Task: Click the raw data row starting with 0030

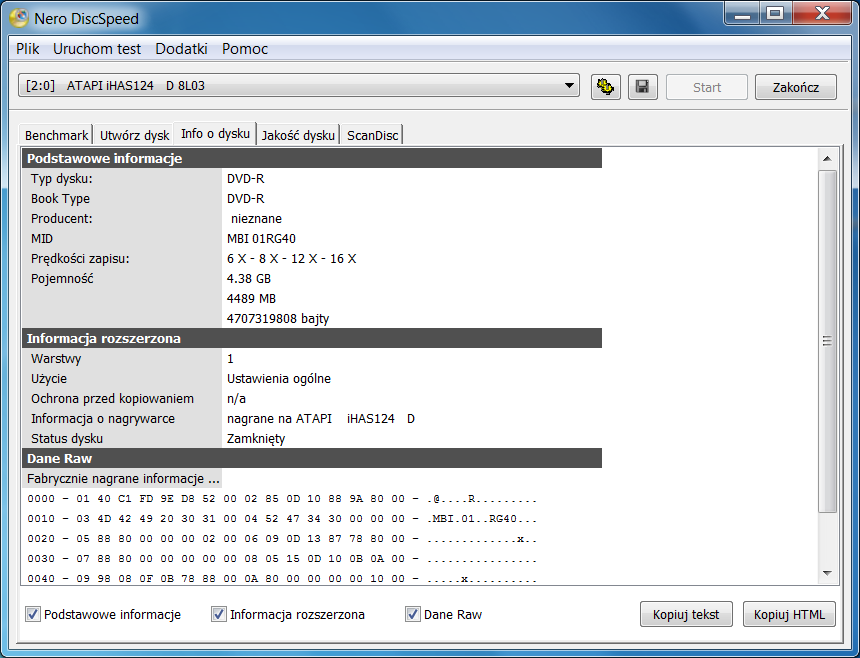Action: (282, 559)
